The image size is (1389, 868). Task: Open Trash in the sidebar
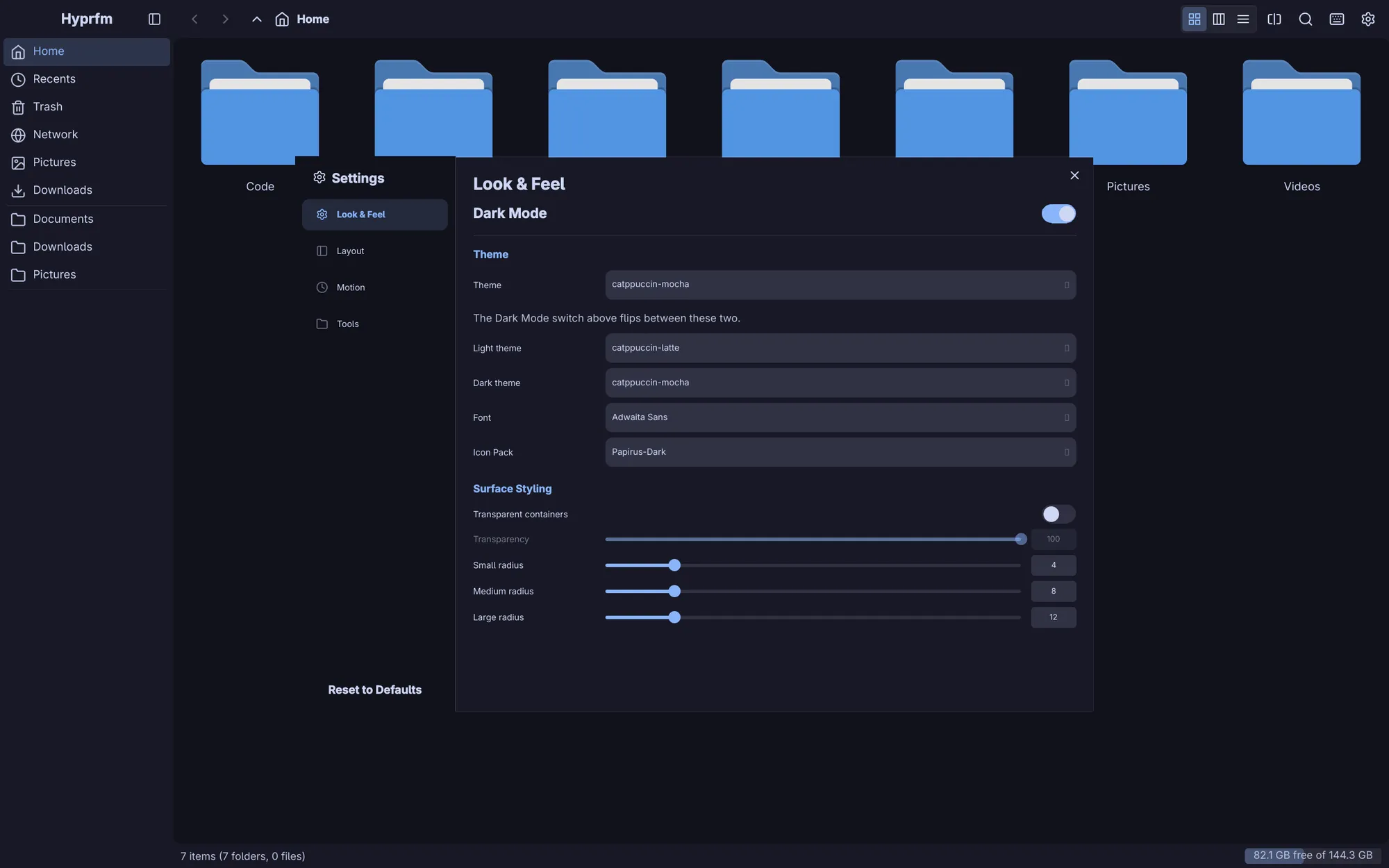click(x=87, y=107)
